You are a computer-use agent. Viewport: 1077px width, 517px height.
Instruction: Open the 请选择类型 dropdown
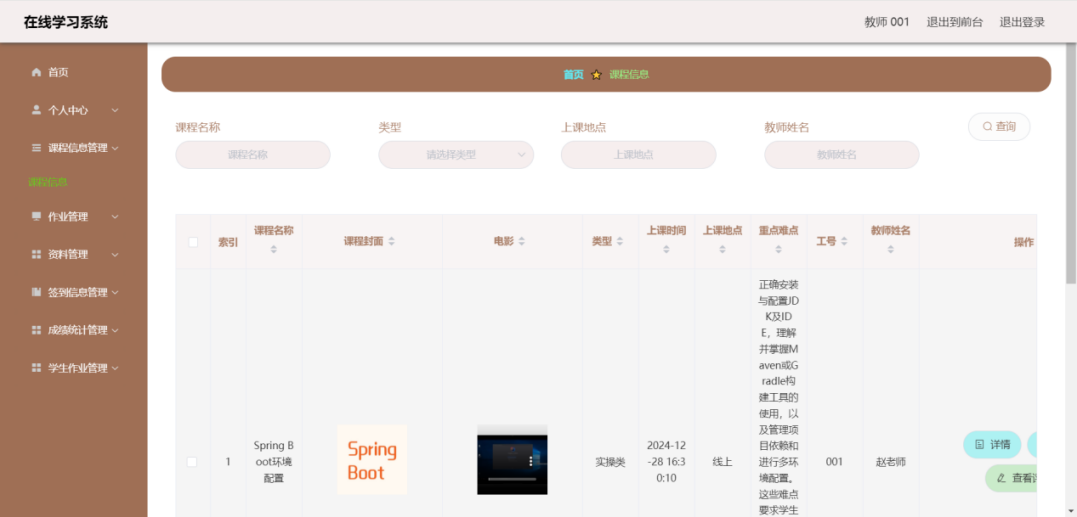pyautogui.click(x=456, y=154)
